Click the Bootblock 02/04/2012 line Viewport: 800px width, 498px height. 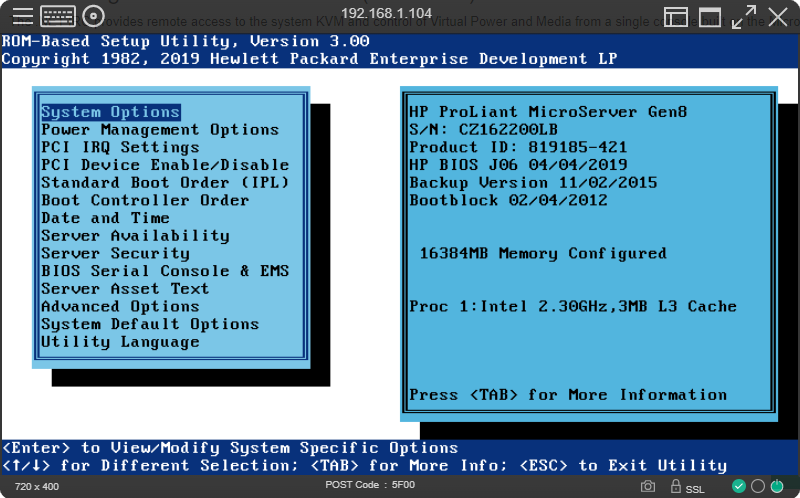[x=509, y=201]
